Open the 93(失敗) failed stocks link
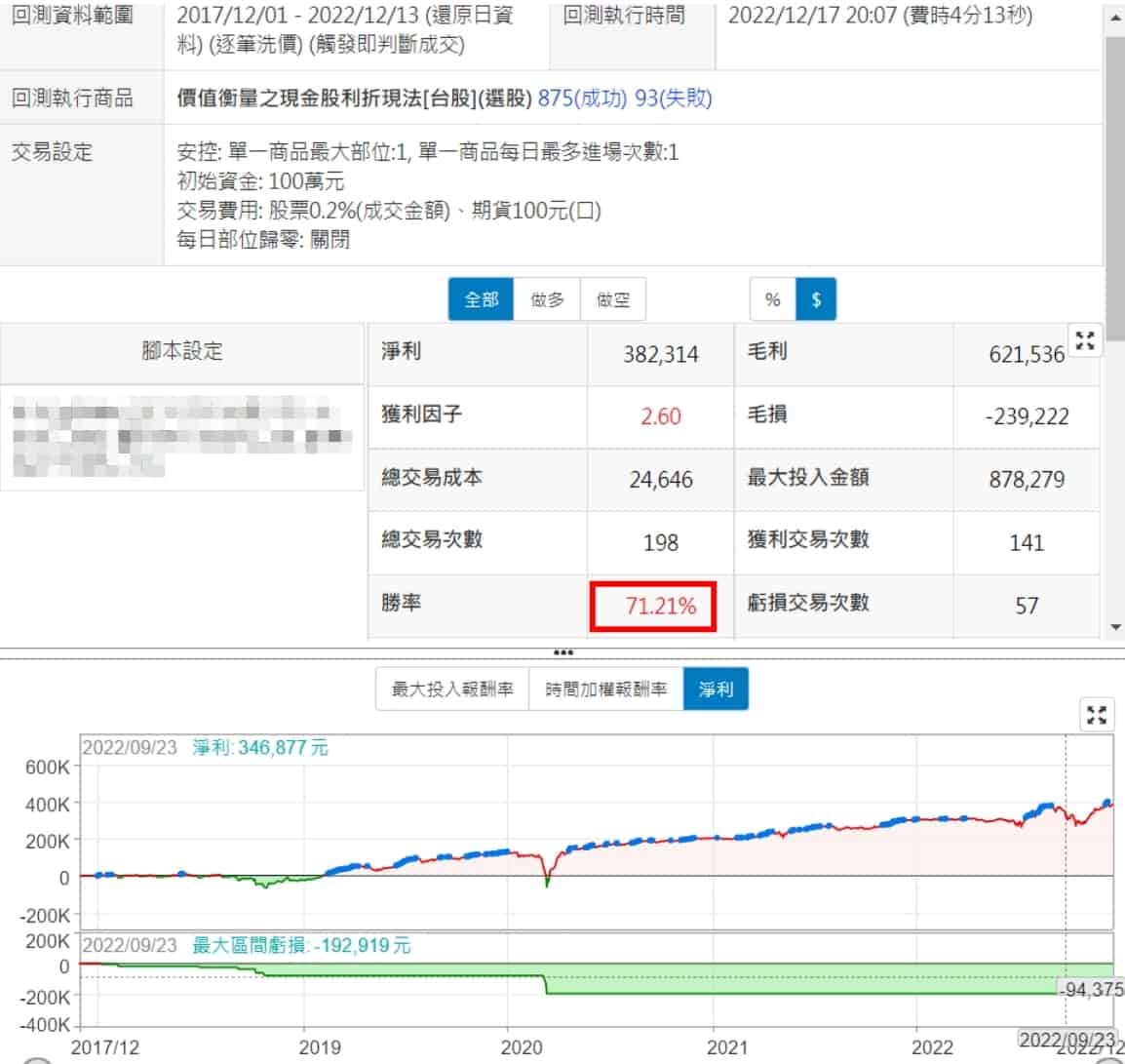 coord(674,99)
